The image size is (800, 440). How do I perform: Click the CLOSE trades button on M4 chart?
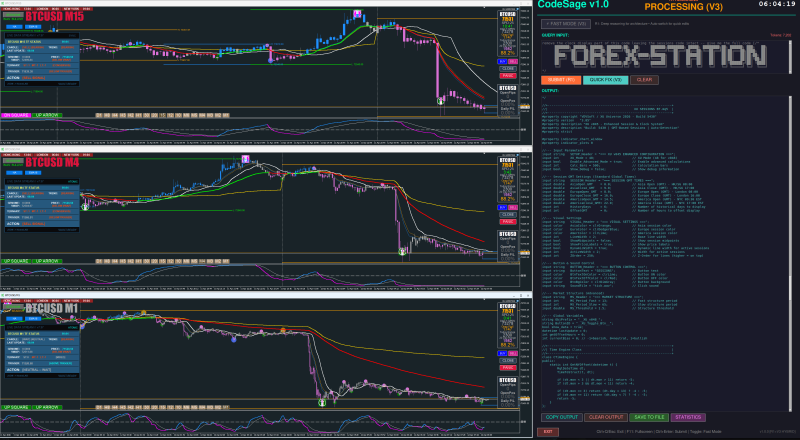pyautogui.click(x=508, y=214)
